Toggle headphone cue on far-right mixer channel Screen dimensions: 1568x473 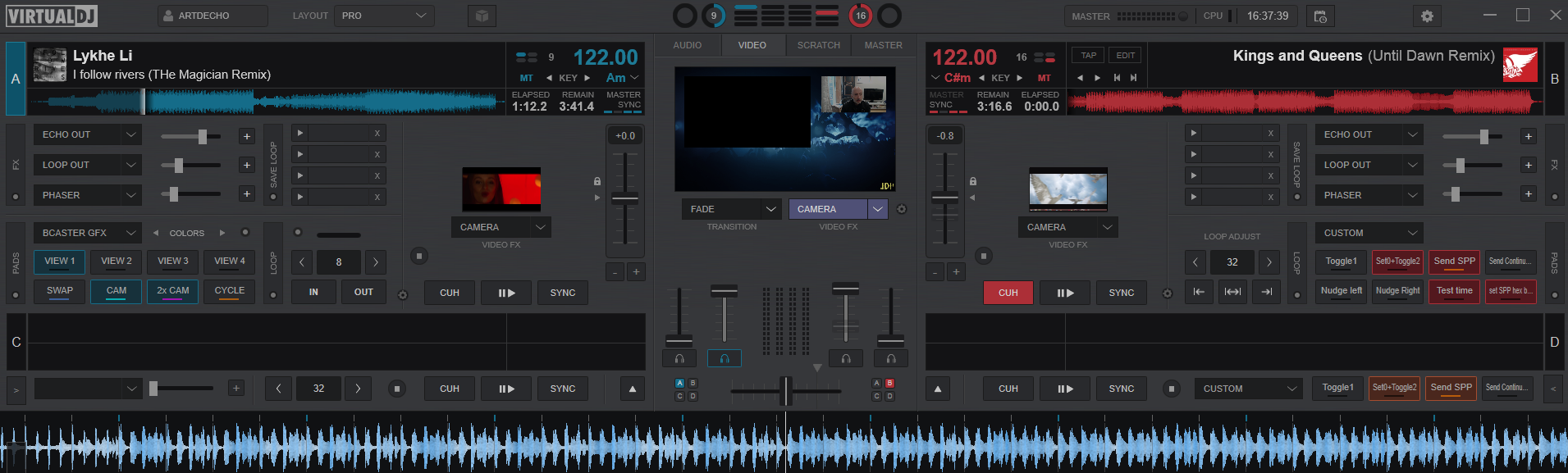coord(891,358)
